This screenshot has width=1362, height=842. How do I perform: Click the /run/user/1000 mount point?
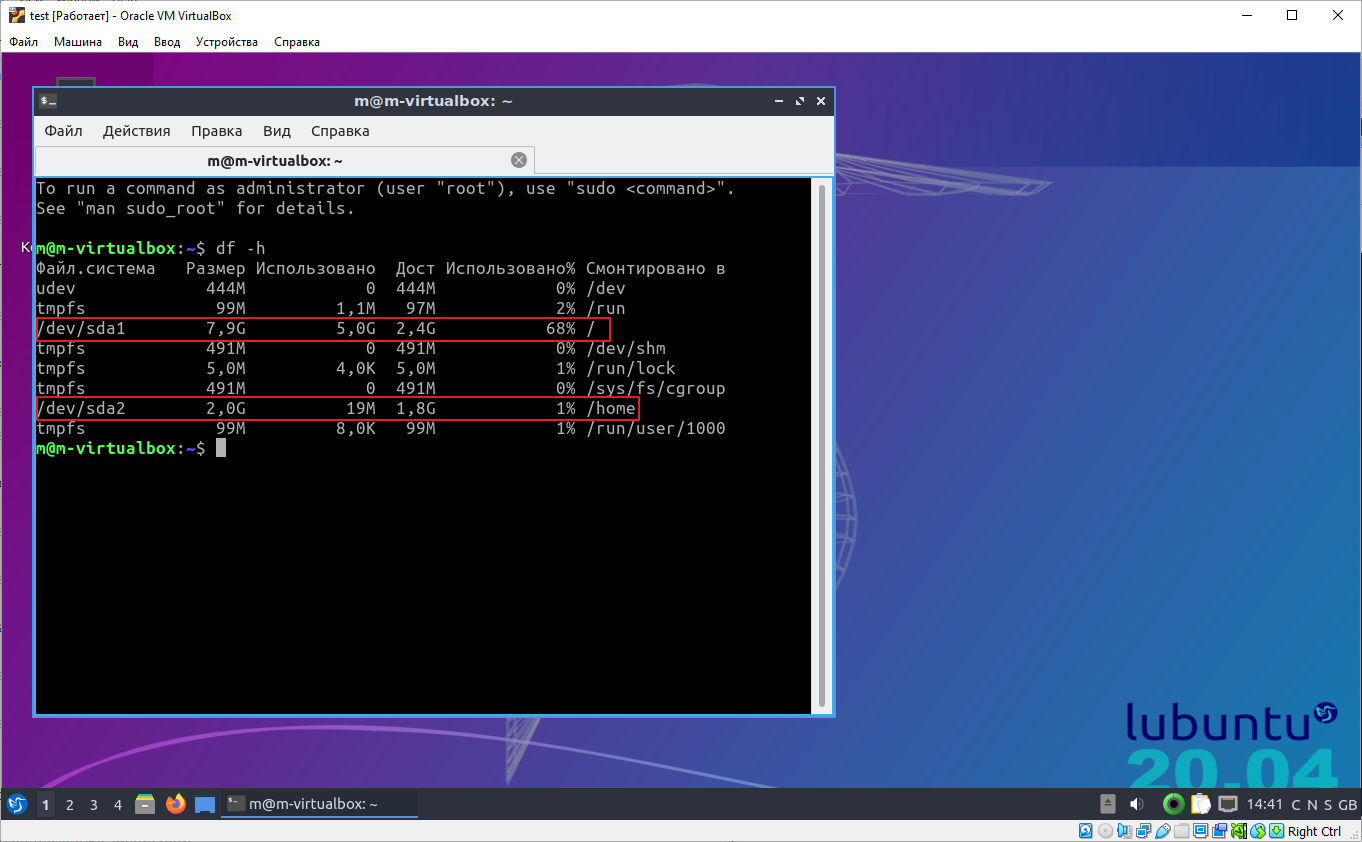point(656,428)
